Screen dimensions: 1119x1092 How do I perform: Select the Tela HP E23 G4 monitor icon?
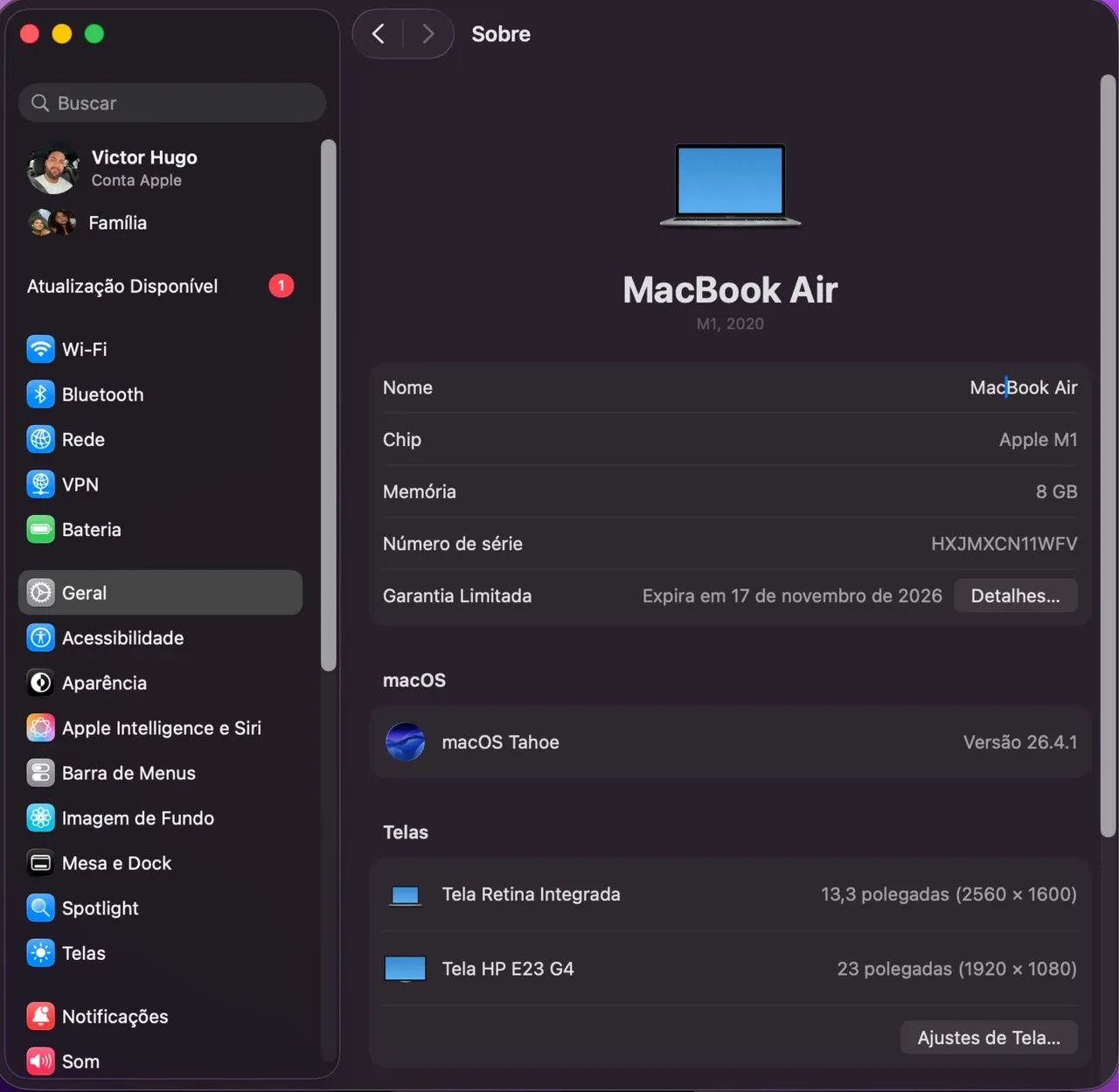click(x=405, y=969)
